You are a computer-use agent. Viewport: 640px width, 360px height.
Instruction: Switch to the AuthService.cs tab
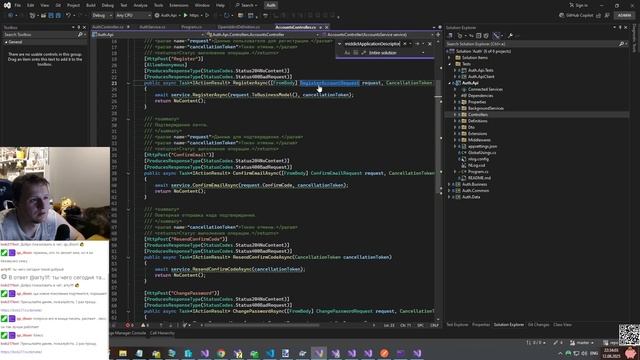[x=152, y=27]
